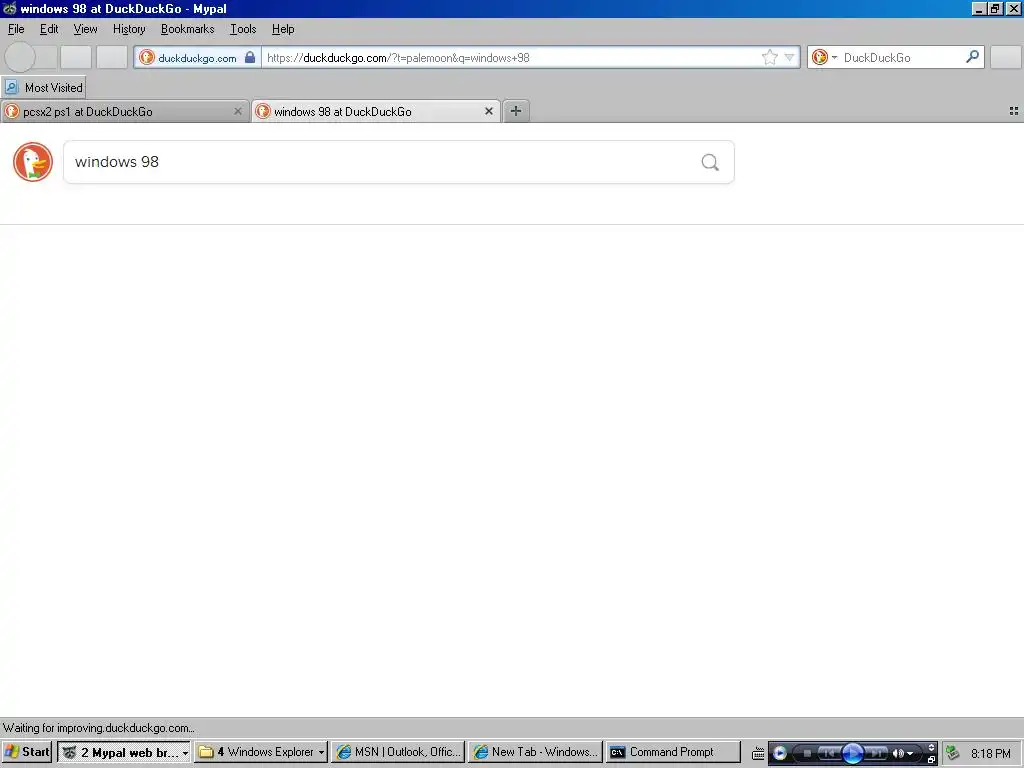Click the DuckDuckGo site identity icon in address bar
This screenshot has width=1024, height=768.
[147, 57]
